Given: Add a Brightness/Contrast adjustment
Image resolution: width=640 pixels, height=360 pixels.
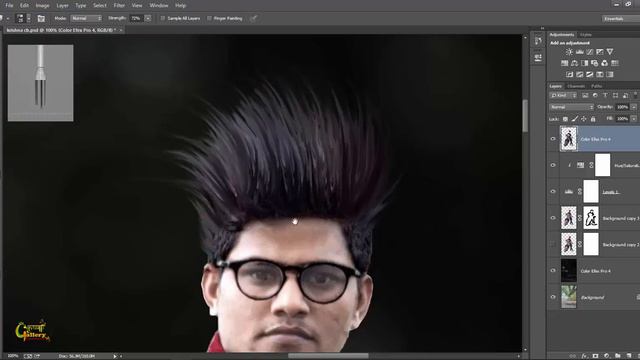Looking at the screenshot, I should 569,52.
